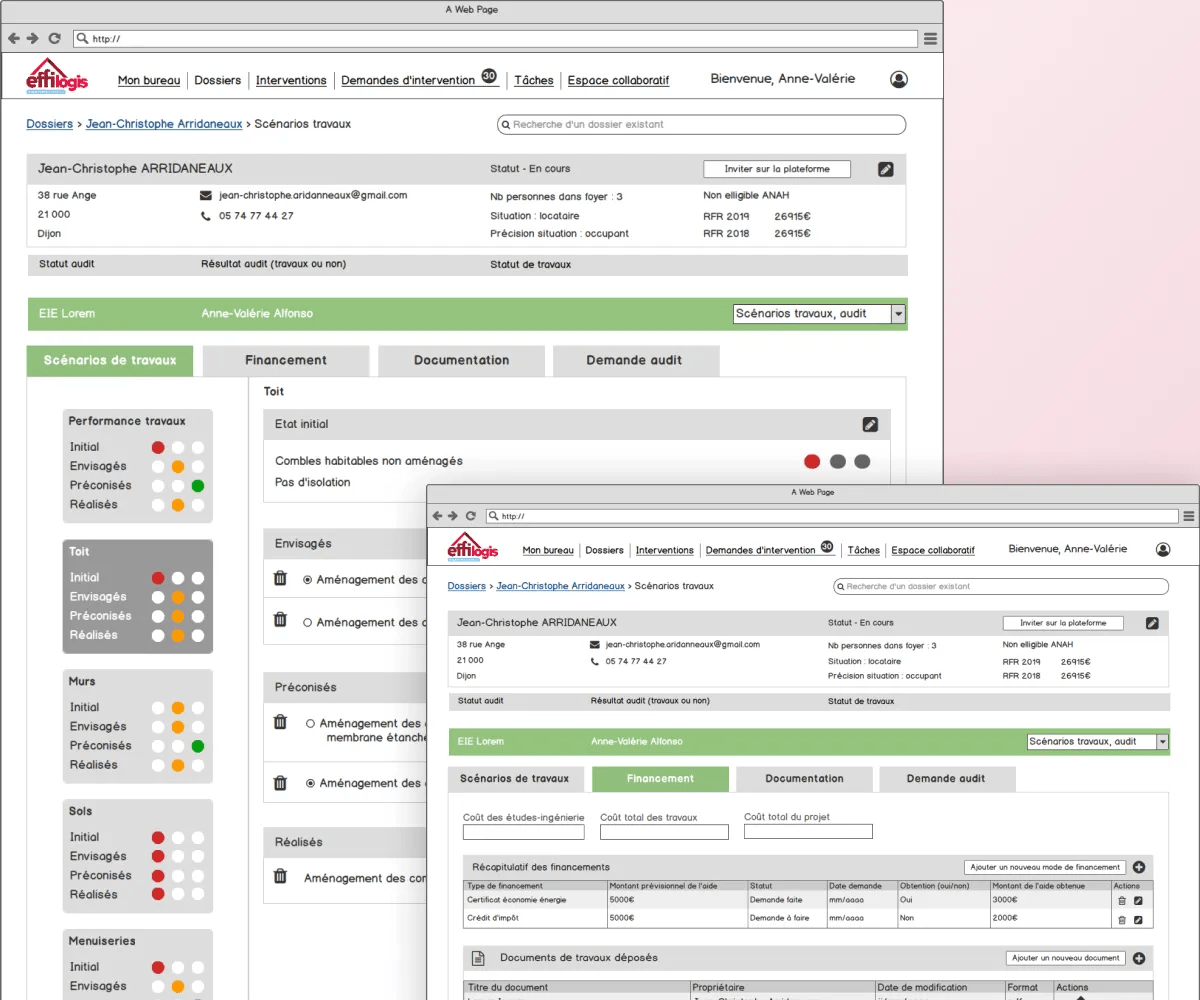1200x1000 pixels.
Task: Click the document icon beside Documents de travaux déposés
Action: [x=478, y=958]
